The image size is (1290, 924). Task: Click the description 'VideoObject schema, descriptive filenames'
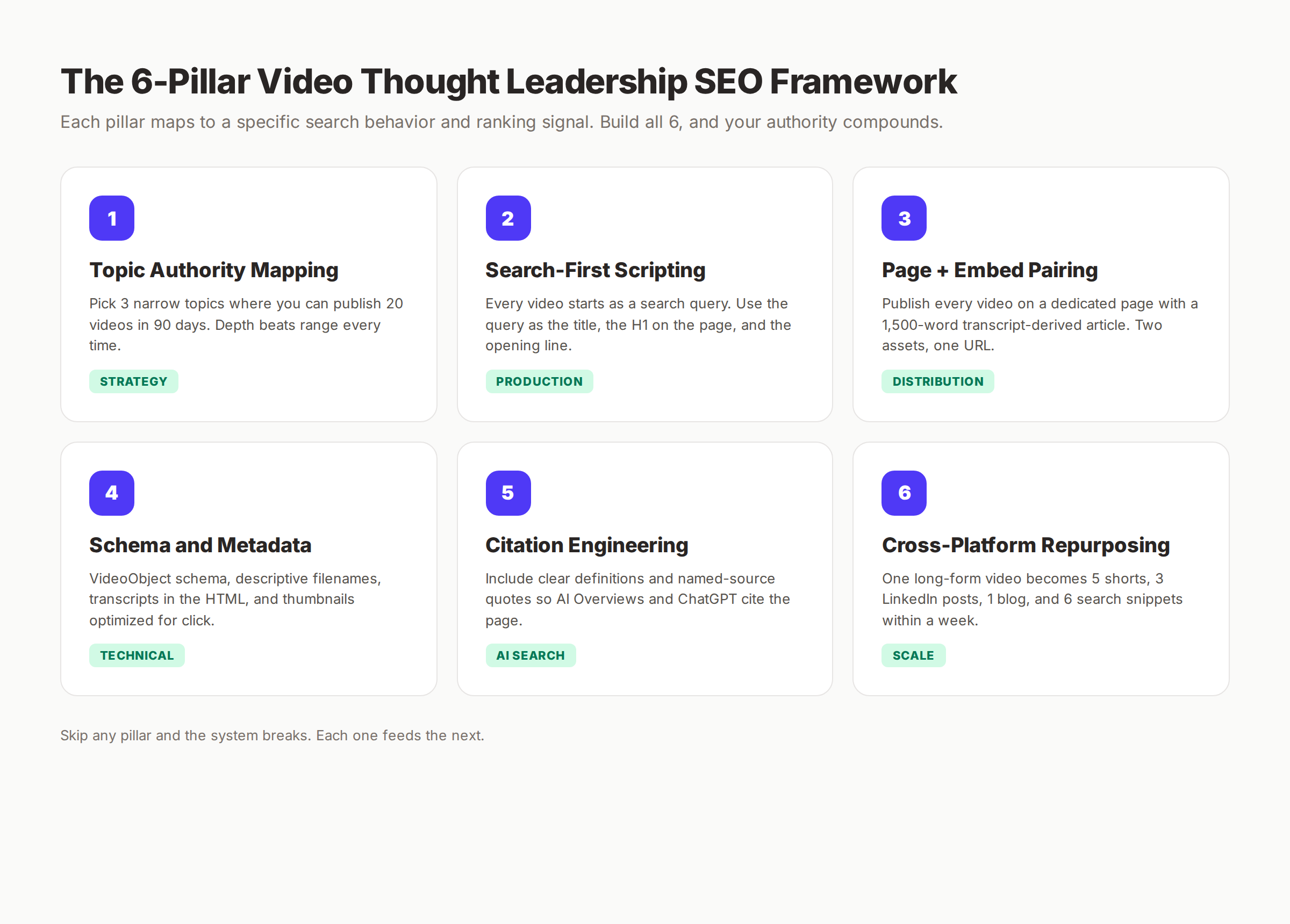[235, 600]
